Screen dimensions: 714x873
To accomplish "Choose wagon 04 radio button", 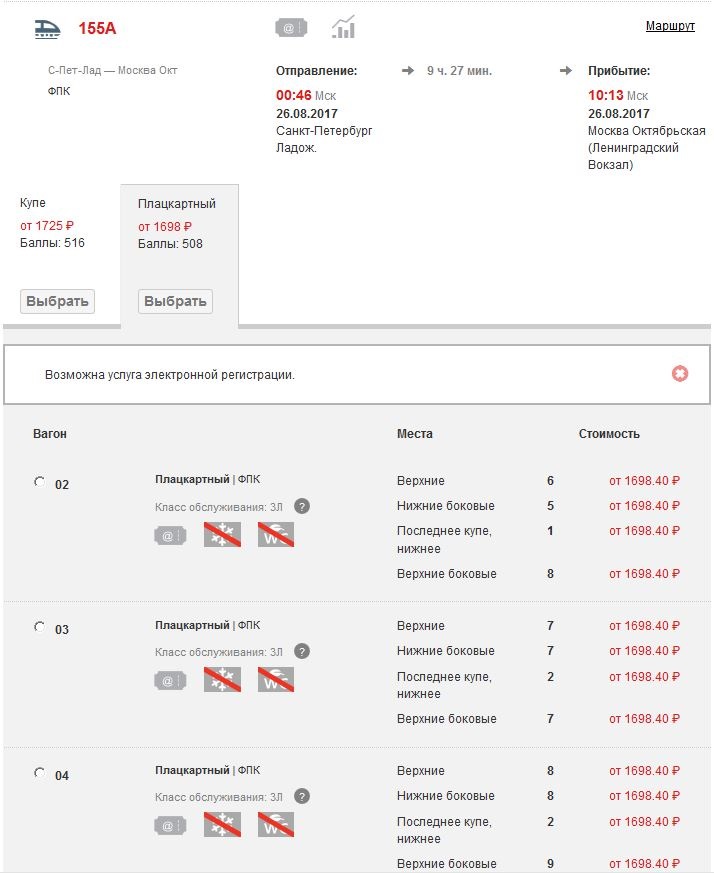I will [x=40, y=772].
